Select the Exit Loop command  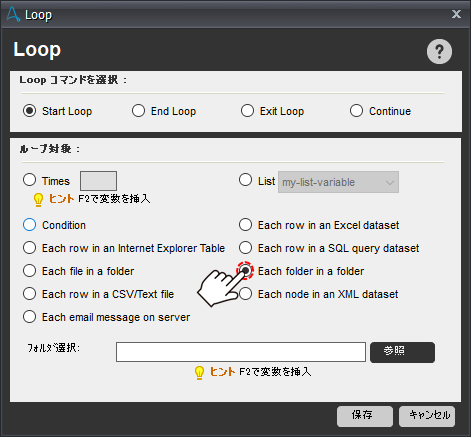tap(247, 111)
